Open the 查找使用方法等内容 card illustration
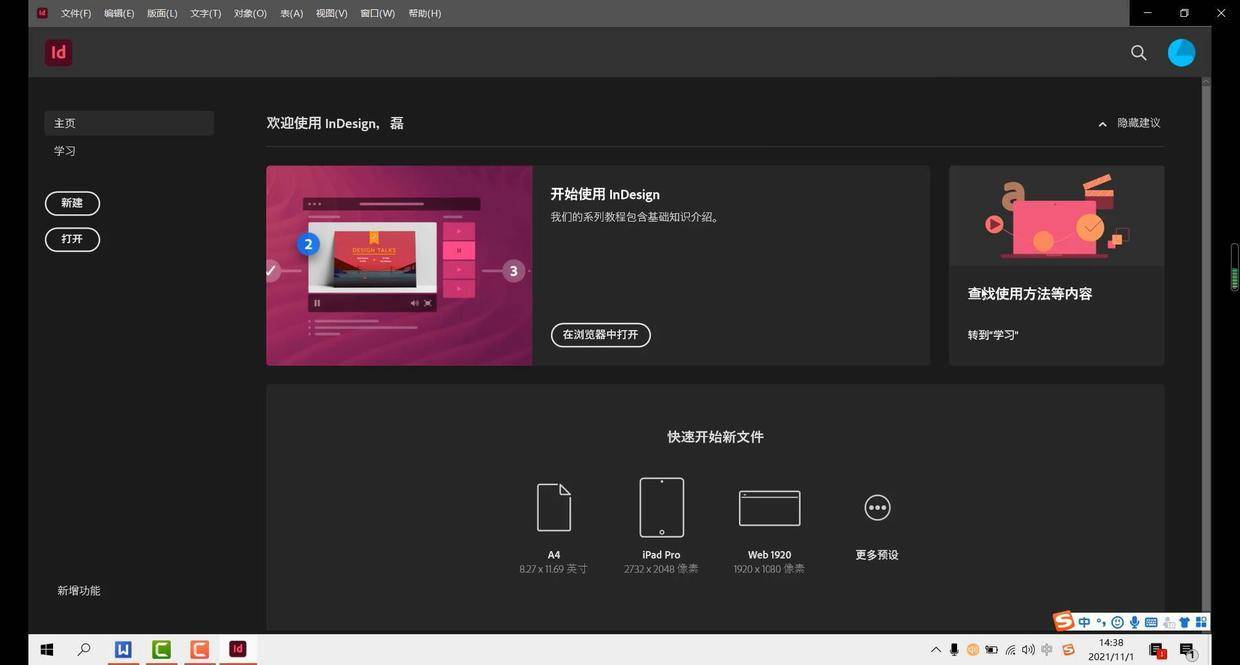Image resolution: width=1240 pixels, height=665 pixels. click(x=1056, y=216)
